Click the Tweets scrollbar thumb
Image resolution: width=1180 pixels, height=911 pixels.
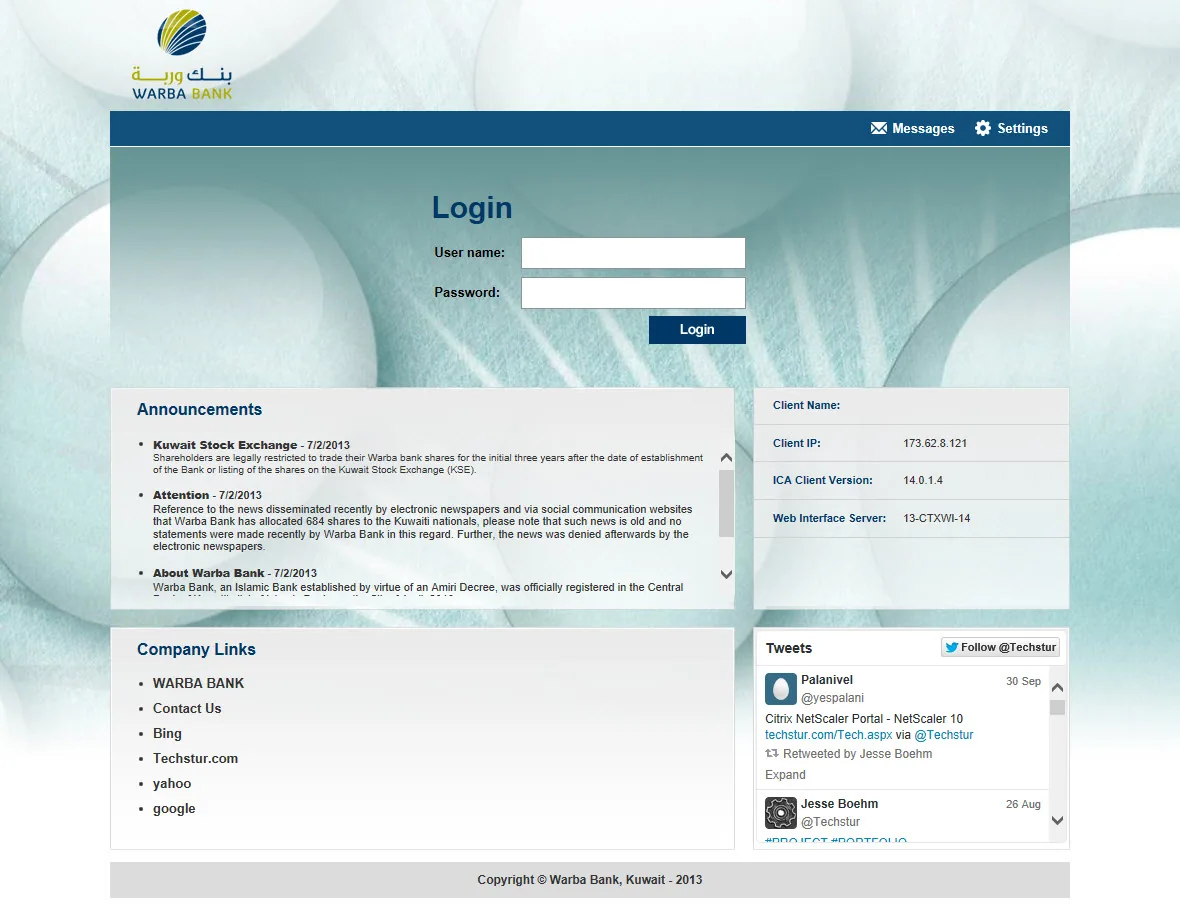[x=1057, y=707]
